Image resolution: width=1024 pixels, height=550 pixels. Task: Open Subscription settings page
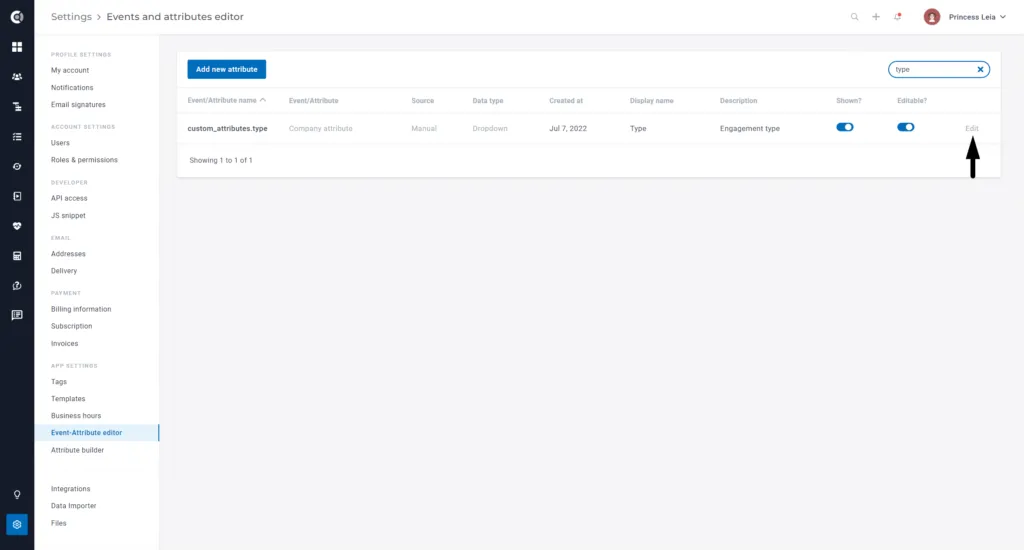pyautogui.click(x=71, y=326)
